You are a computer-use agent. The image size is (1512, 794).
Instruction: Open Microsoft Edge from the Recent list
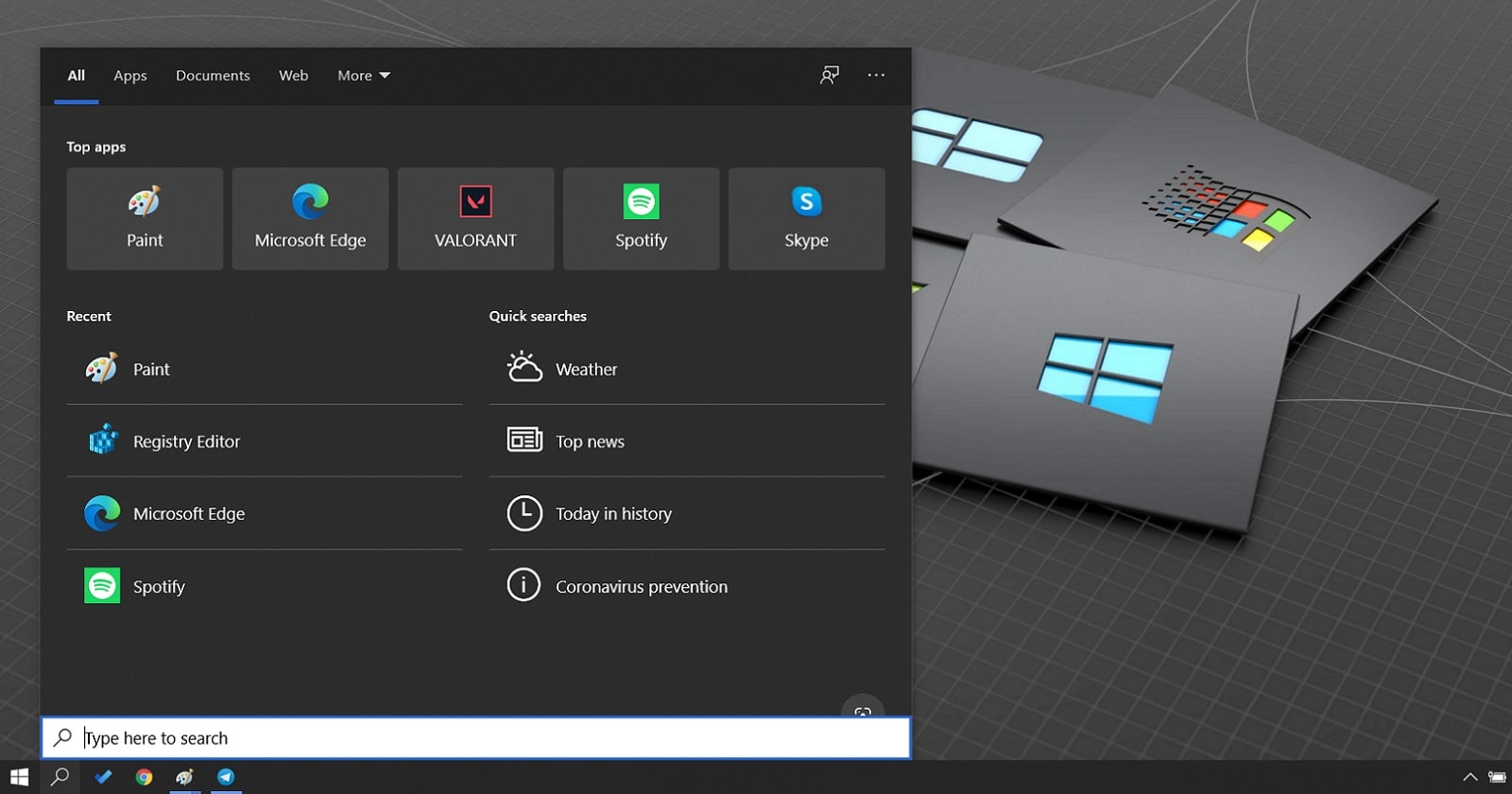tap(265, 513)
